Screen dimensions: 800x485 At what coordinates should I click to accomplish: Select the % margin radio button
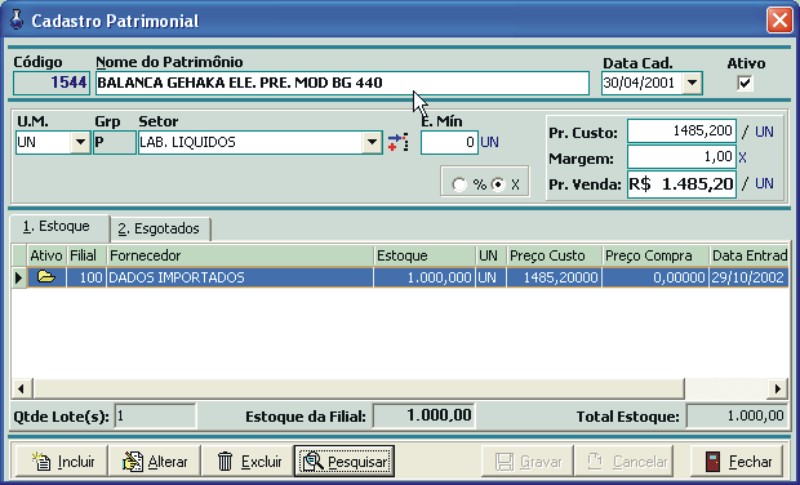click(459, 184)
